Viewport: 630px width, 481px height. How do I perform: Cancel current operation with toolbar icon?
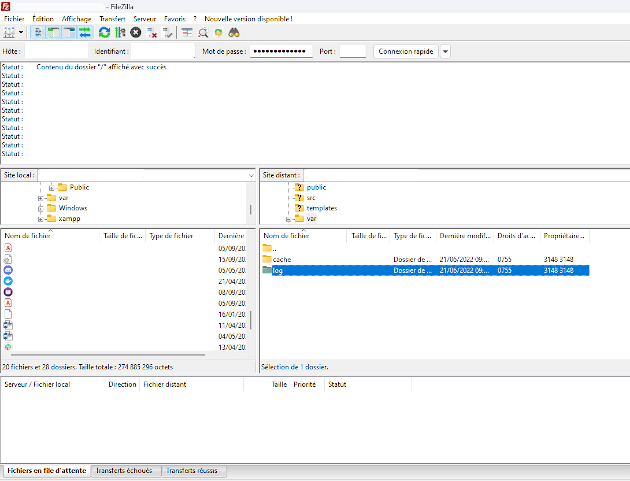136,33
